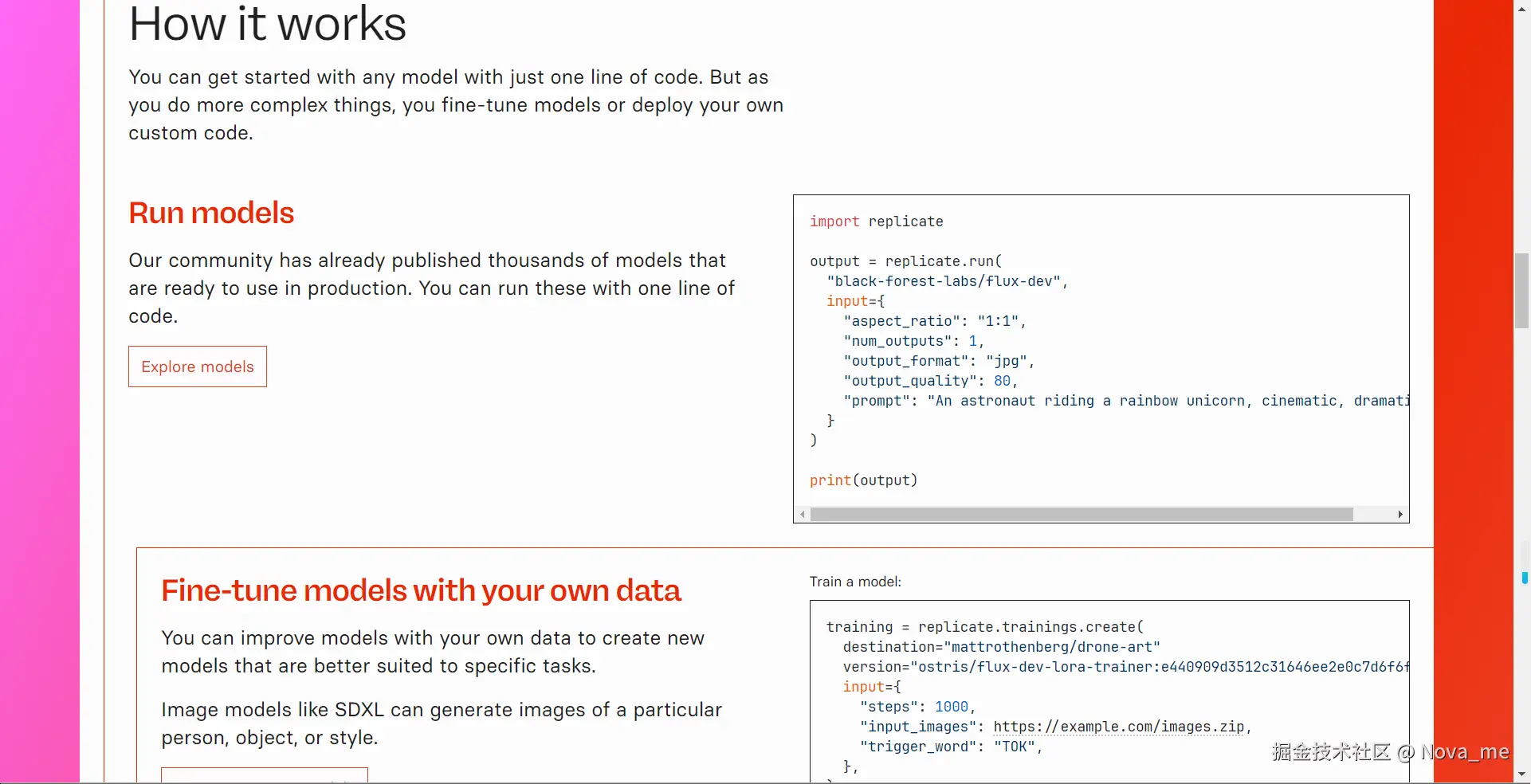
Task: Click the blue marker on the page scrollbar
Action: [x=1525, y=578]
